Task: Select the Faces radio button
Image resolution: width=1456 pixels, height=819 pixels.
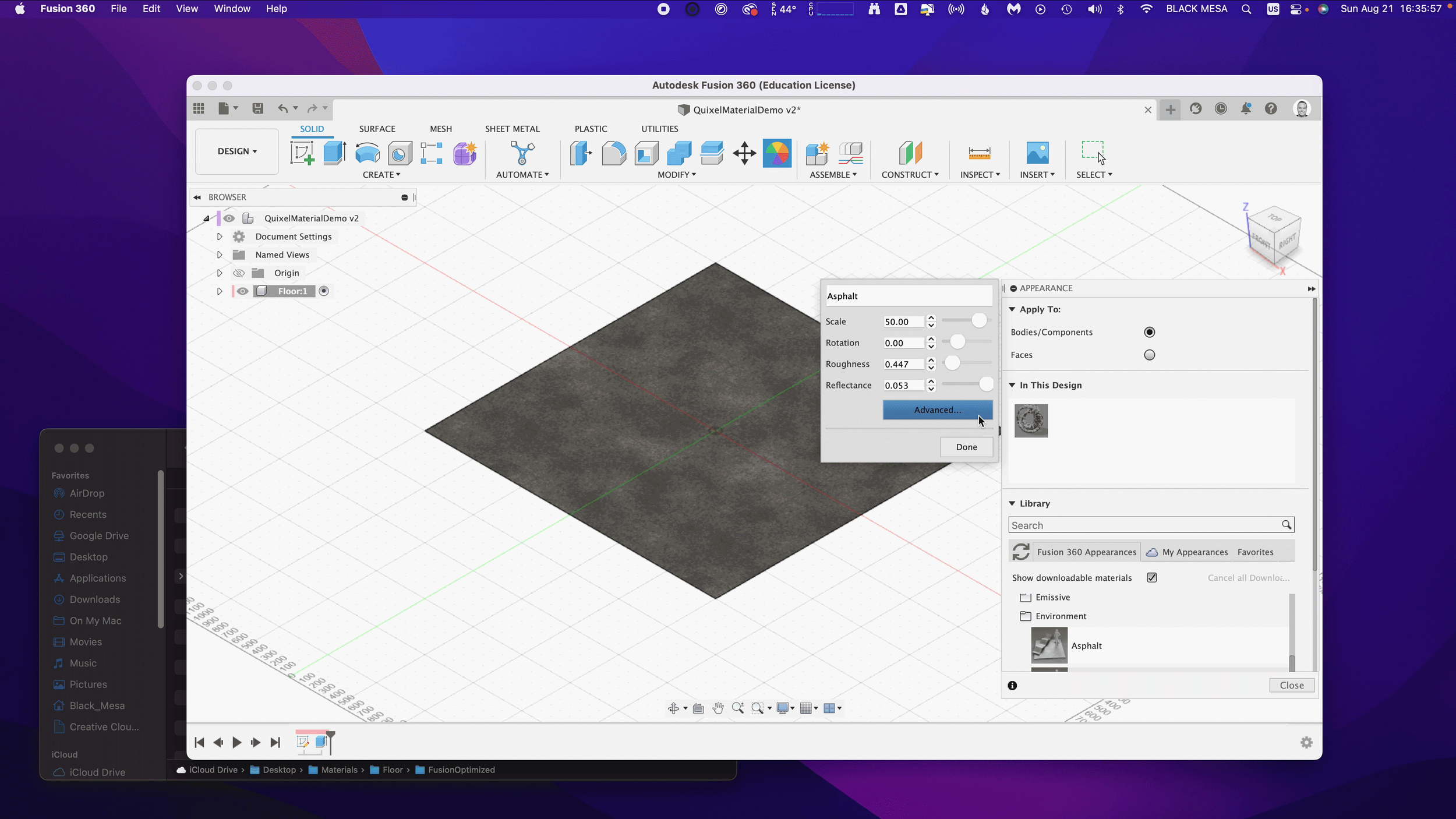Action: coord(1149,355)
